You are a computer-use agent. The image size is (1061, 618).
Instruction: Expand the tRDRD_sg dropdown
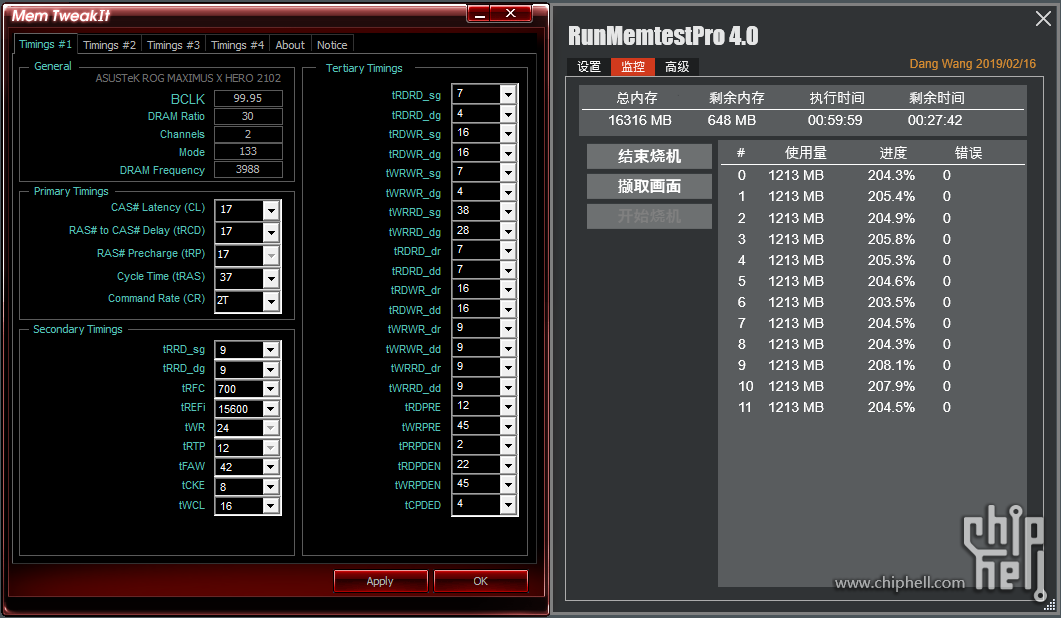[508, 94]
